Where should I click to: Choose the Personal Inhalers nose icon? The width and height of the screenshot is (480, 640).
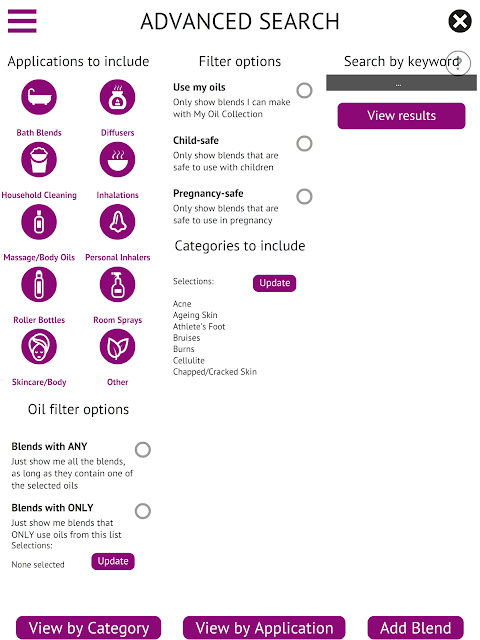118,222
